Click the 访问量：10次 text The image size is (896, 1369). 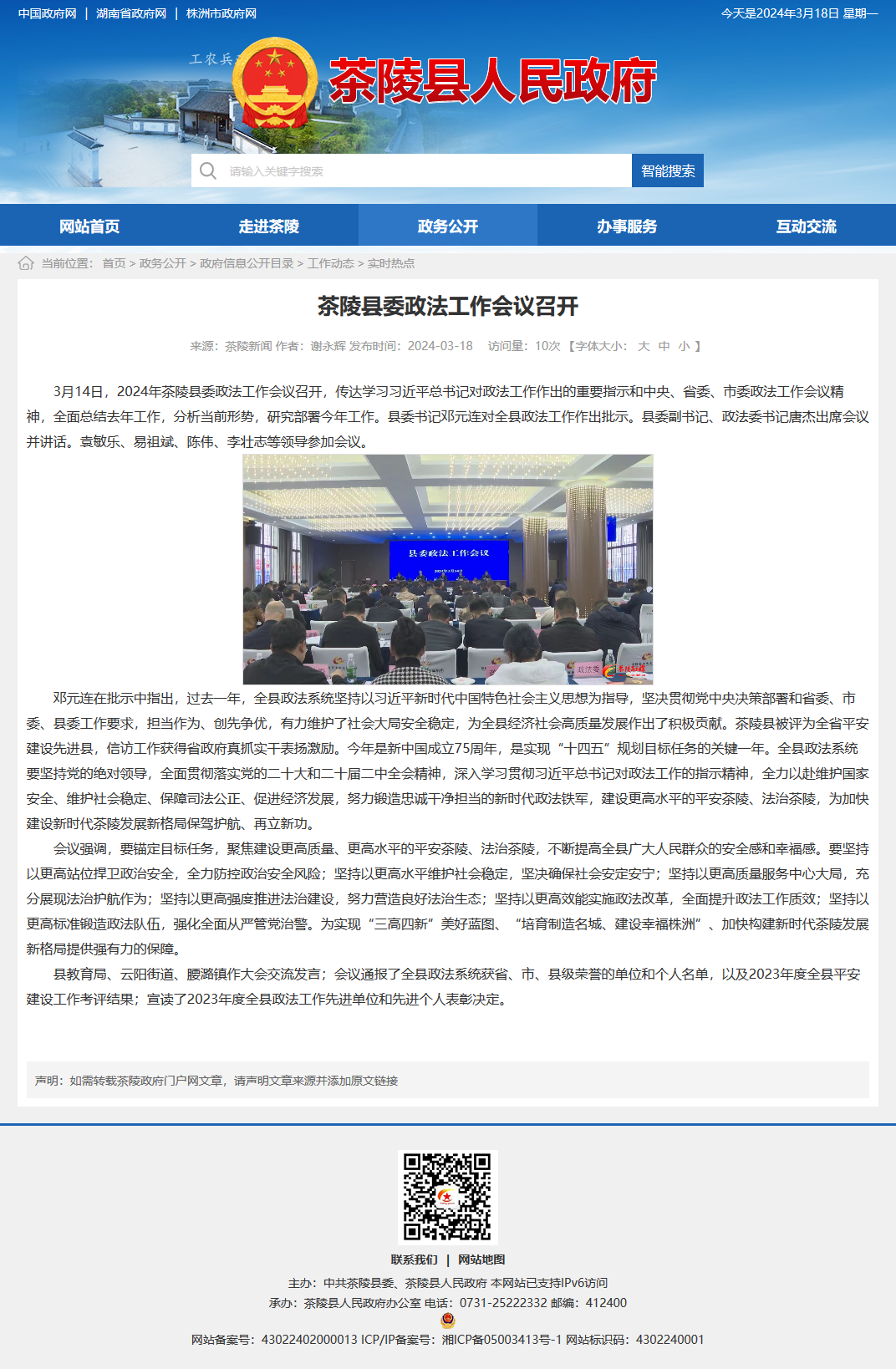(x=524, y=346)
